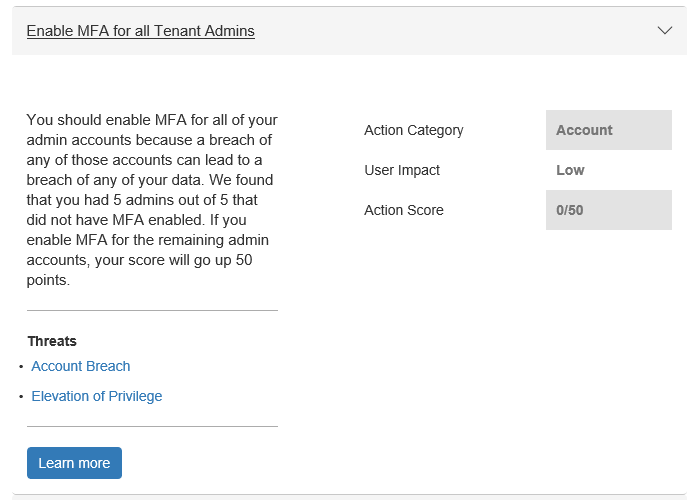Open the Elevation of Privilege link

(x=97, y=396)
